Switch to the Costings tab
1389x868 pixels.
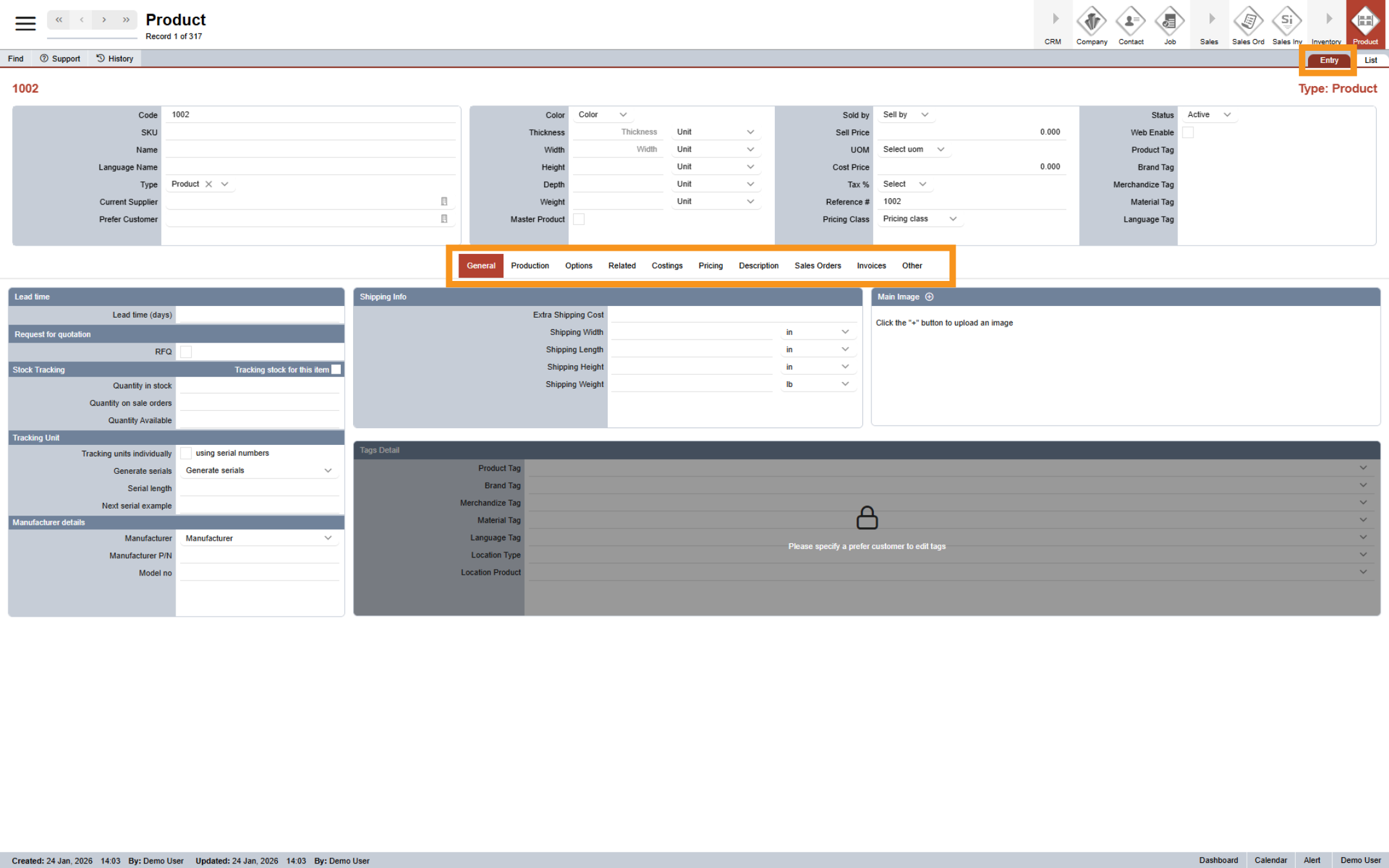(x=667, y=266)
